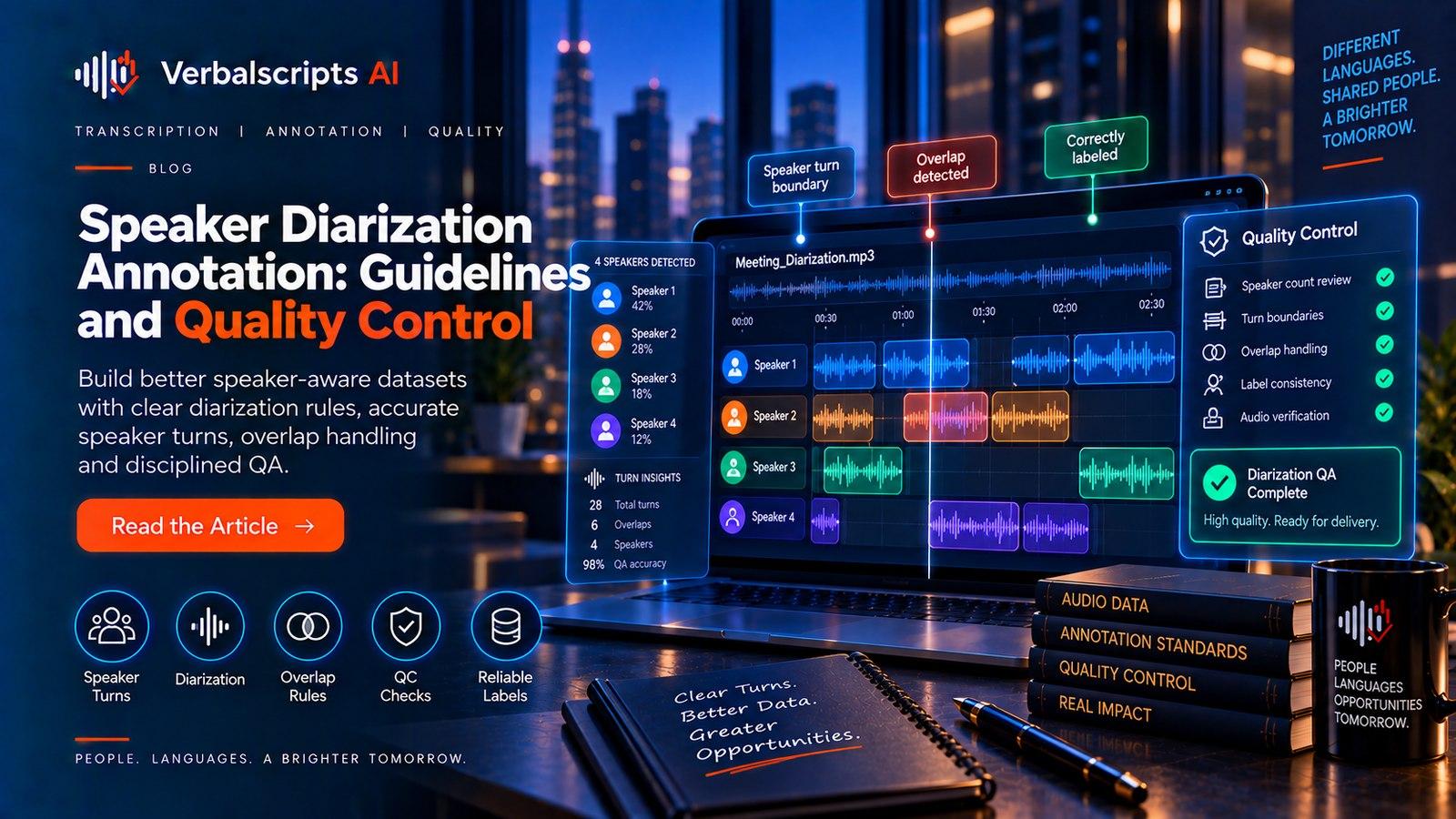Open the Verbalscripts AI logo

click(x=237, y=74)
